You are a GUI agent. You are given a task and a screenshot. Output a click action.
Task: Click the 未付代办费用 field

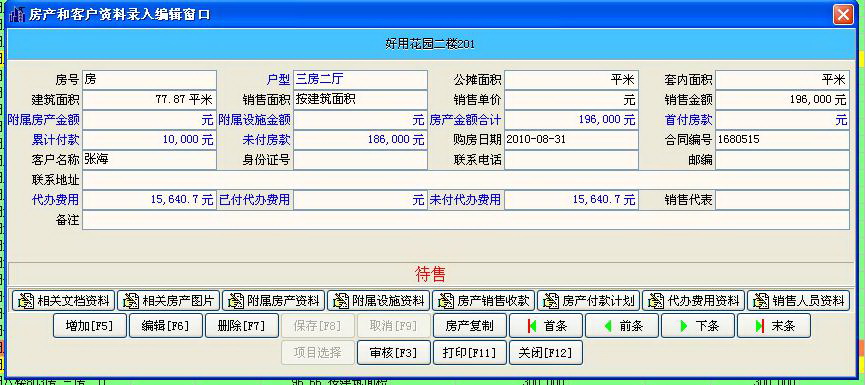click(571, 200)
